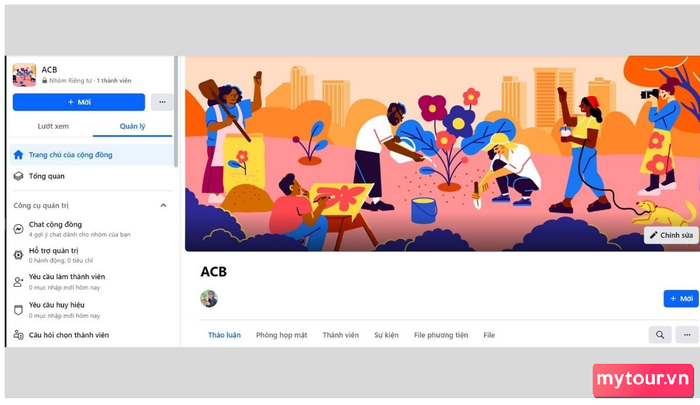Click Chỉnh sửa on the cover photo

coord(671,235)
